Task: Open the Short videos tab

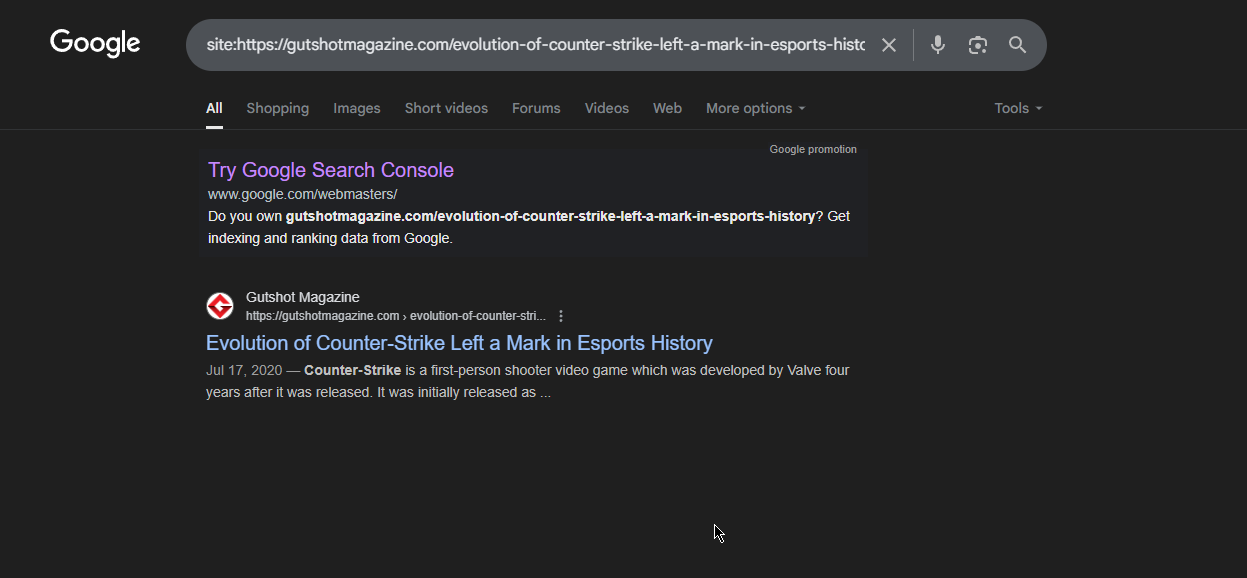Action: [x=446, y=108]
